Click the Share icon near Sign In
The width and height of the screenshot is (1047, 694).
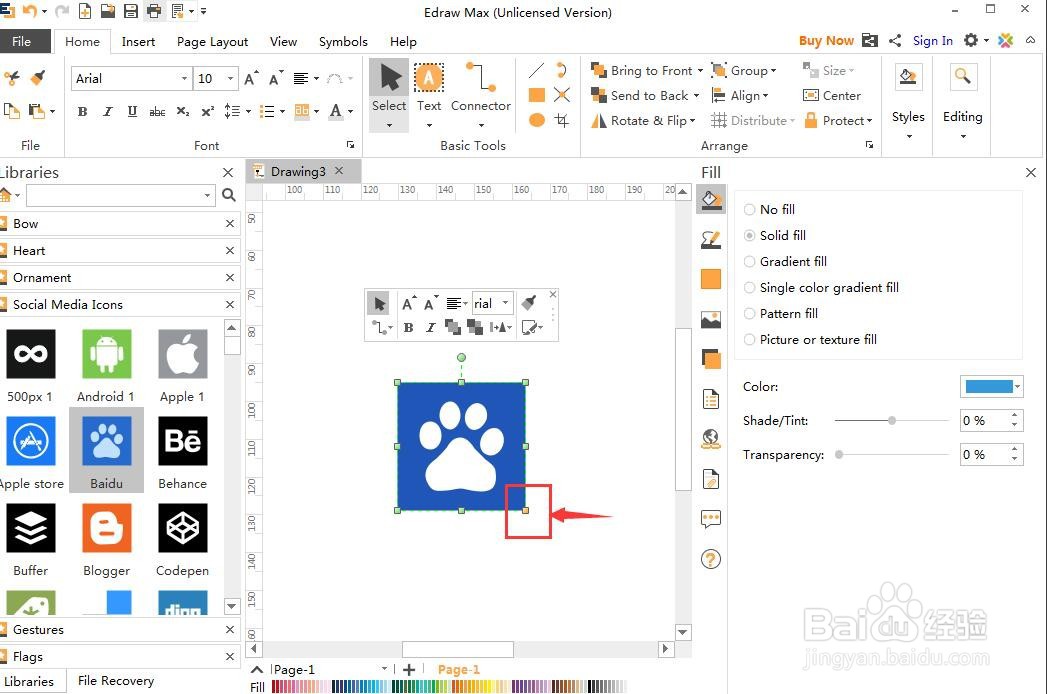coord(895,41)
